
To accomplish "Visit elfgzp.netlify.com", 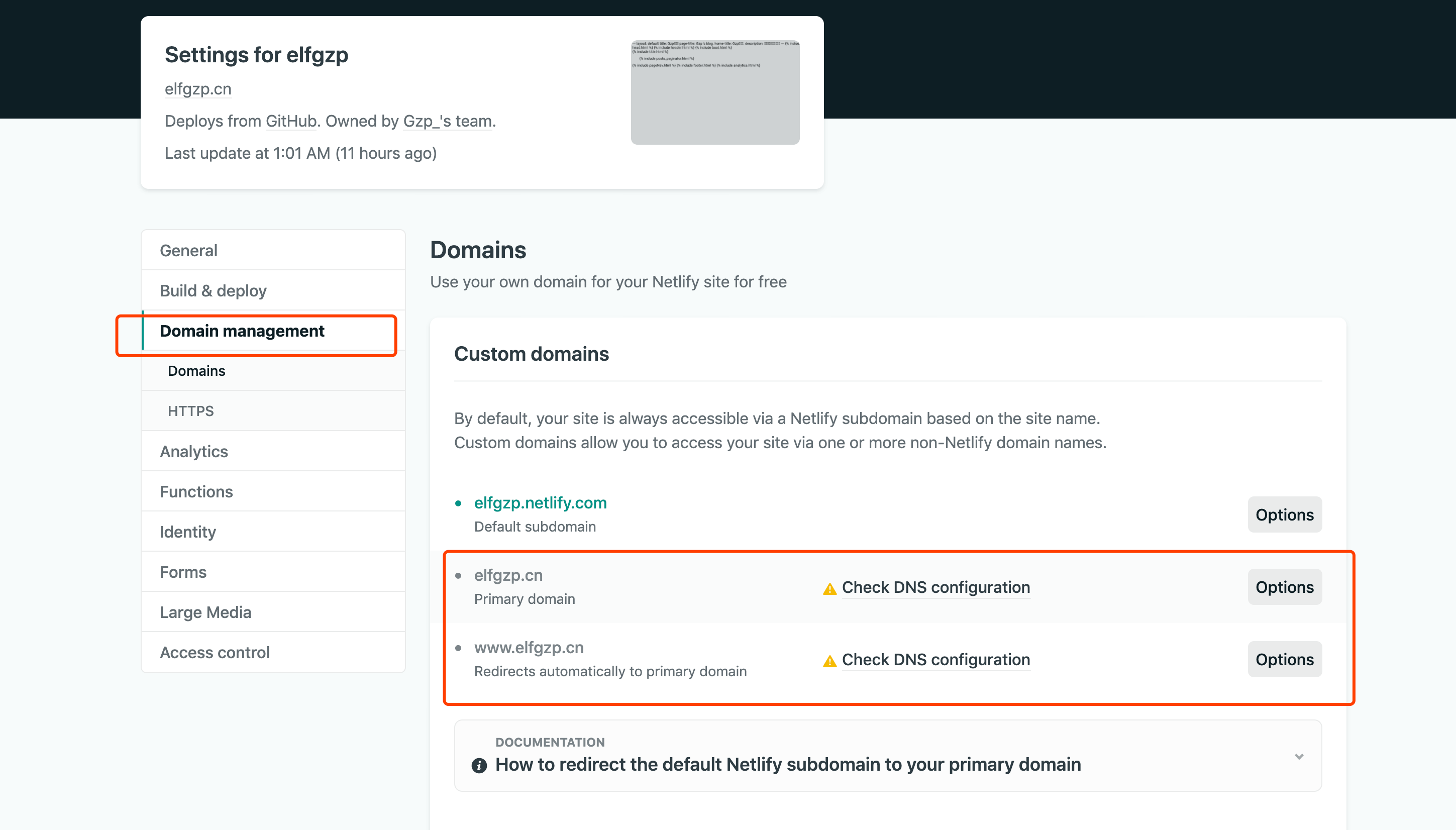I will pos(540,503).
